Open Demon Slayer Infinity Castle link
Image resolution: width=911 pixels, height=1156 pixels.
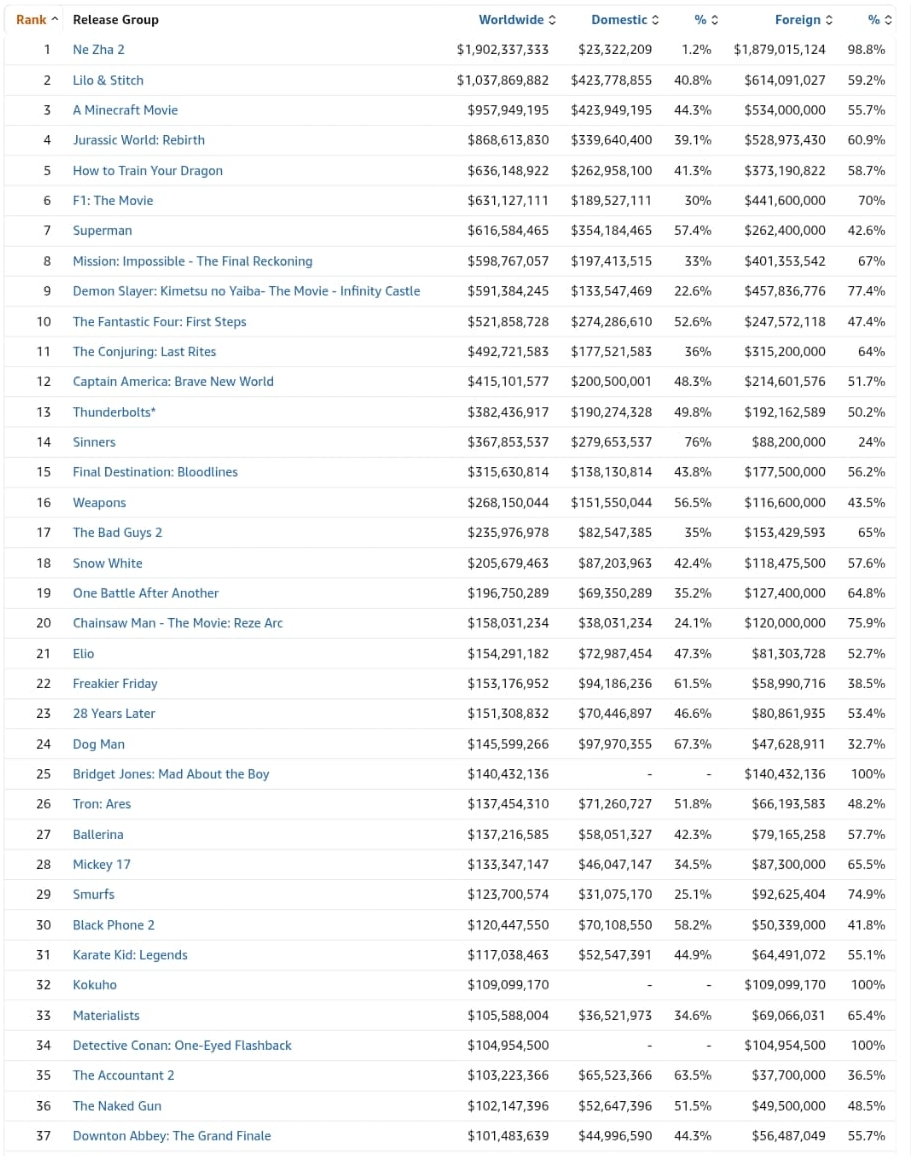point(246,291)
